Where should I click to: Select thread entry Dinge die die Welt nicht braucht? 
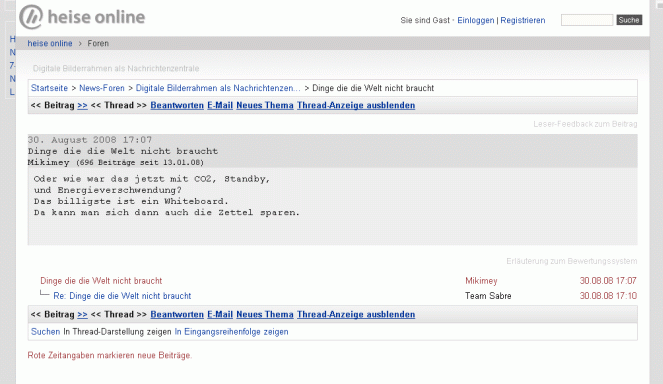pos(101,281)
